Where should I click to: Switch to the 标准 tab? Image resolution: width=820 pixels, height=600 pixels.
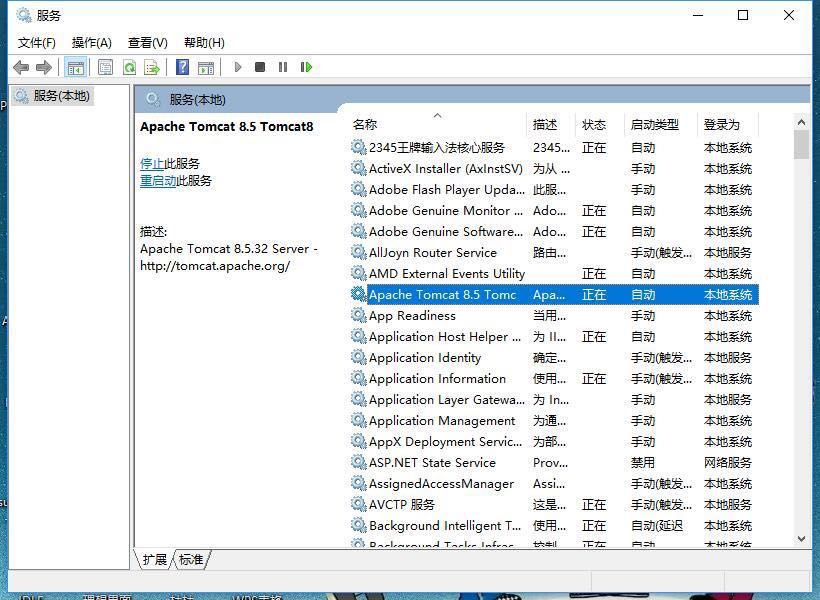(191, 560)
